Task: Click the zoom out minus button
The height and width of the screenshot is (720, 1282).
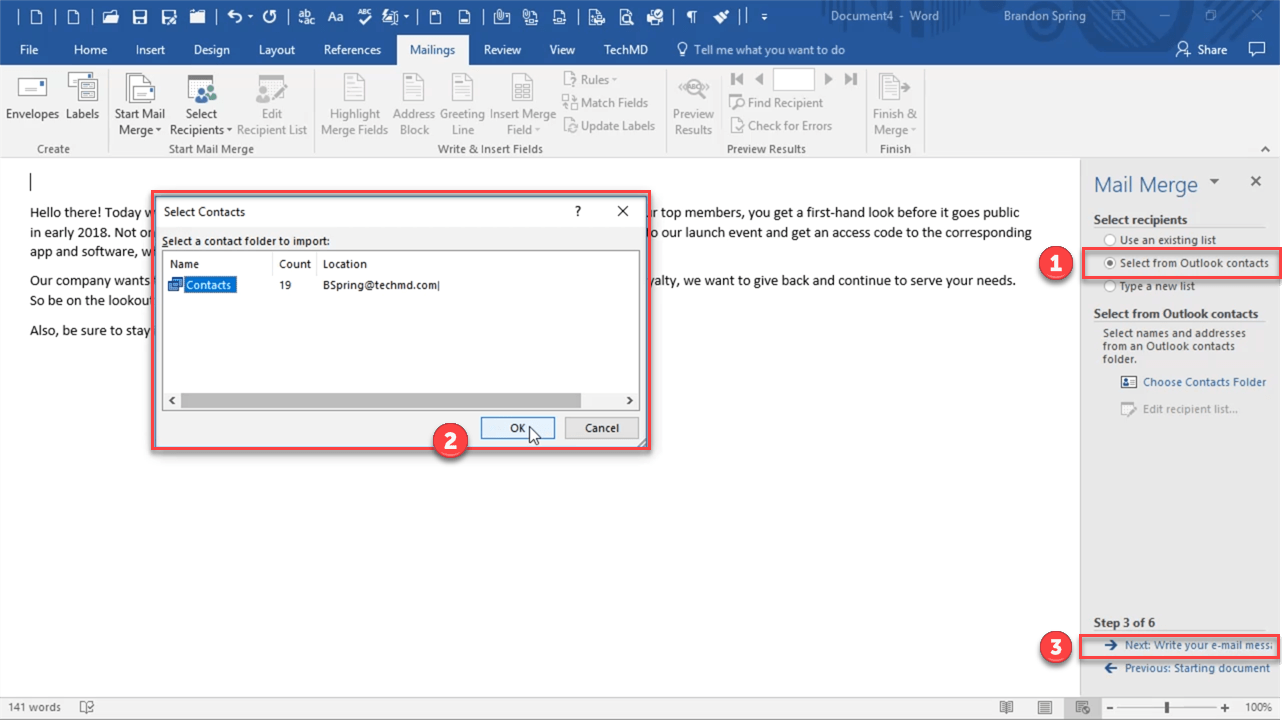Action: pyautogui.click(x=1109, y=707)
